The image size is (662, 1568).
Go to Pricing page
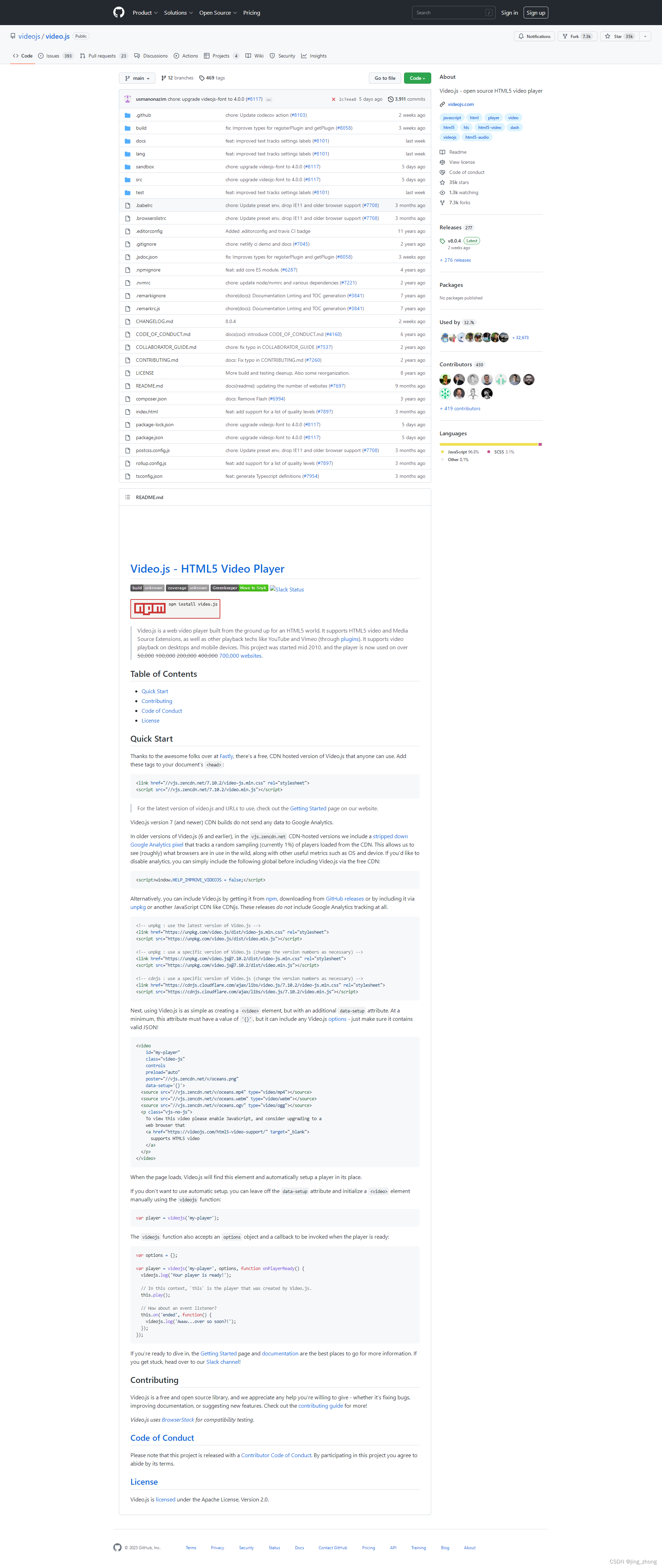252,13
